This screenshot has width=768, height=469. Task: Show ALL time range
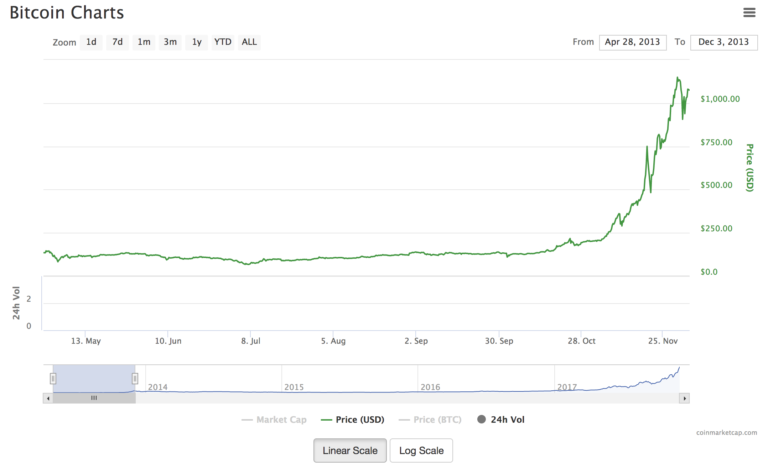[x=249, y=42]
